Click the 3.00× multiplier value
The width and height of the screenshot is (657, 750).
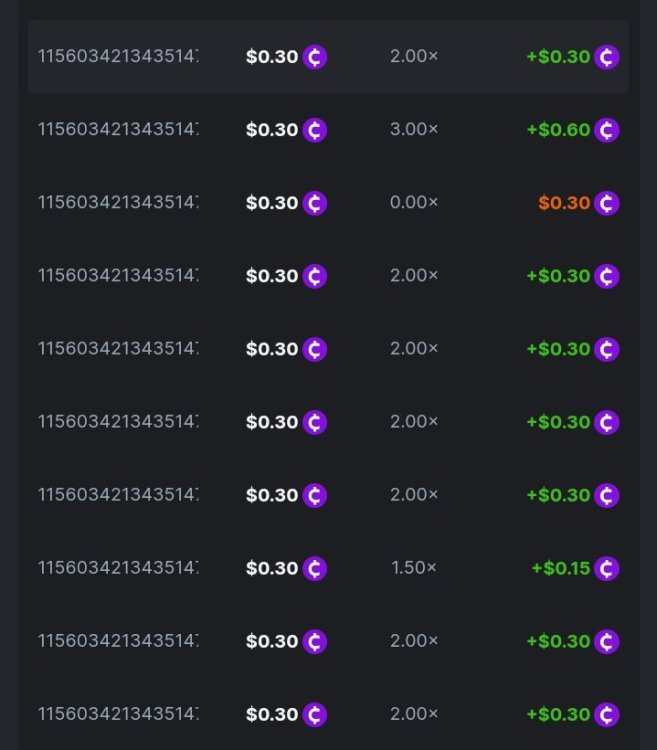tap(414, 130)
